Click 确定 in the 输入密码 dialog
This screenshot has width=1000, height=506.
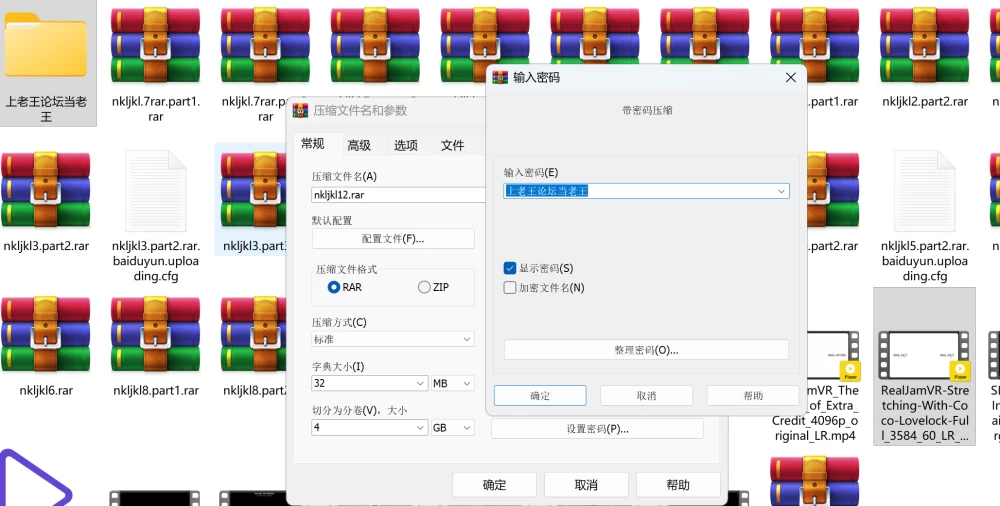(540, 396)
